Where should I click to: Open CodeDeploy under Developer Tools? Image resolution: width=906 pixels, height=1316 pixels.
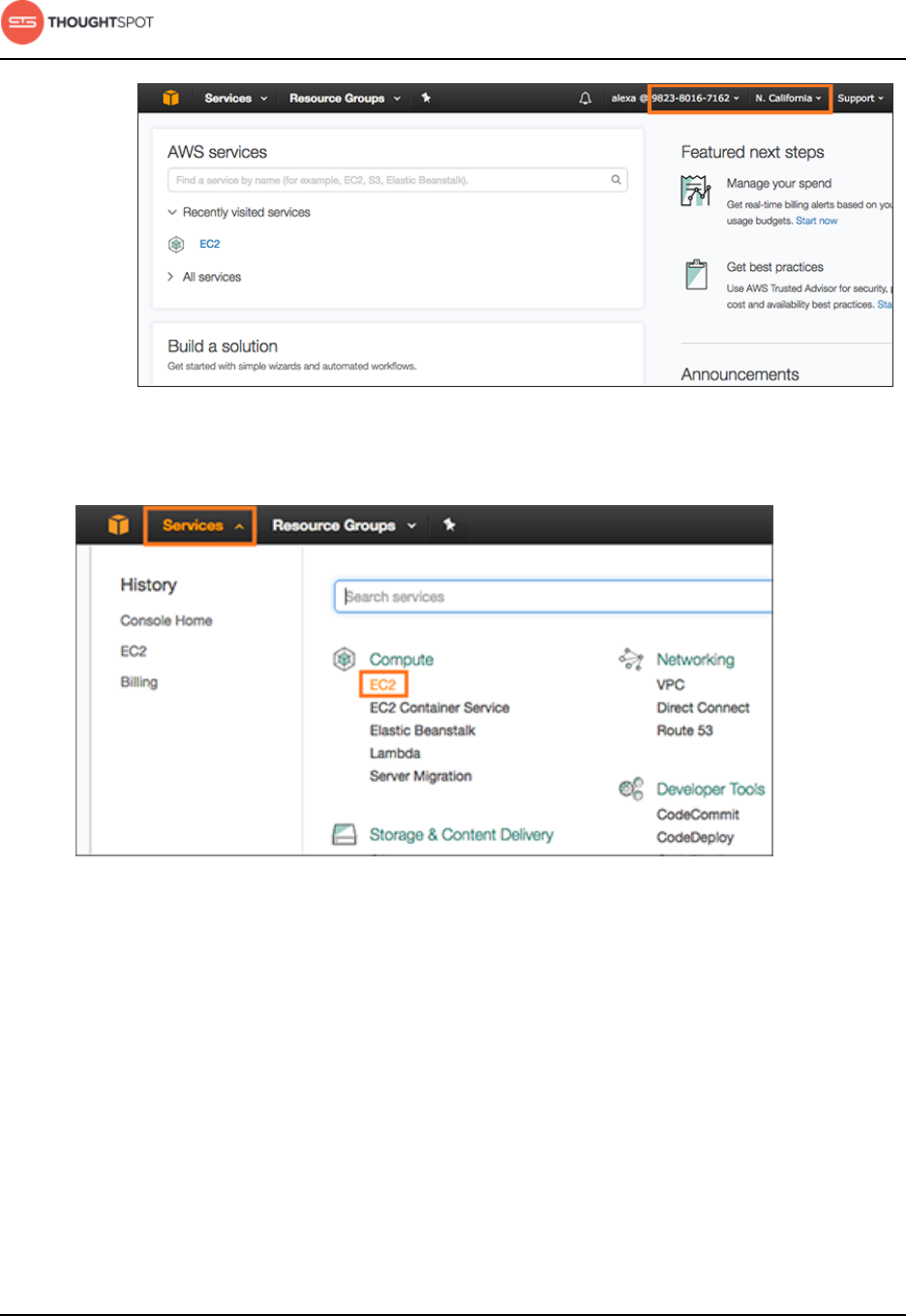[696, 837]
